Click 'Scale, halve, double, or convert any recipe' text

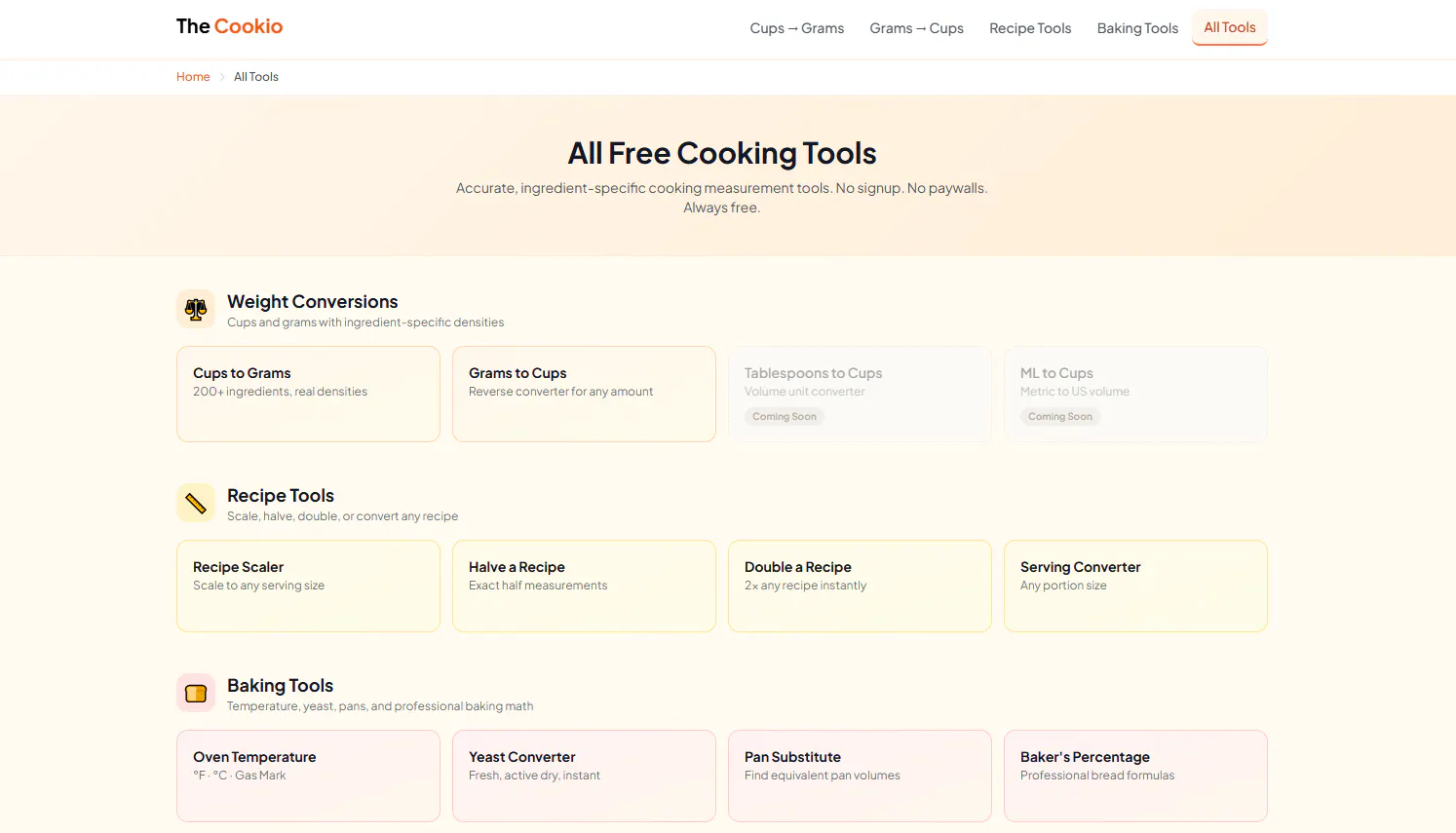tap(342, 516)
